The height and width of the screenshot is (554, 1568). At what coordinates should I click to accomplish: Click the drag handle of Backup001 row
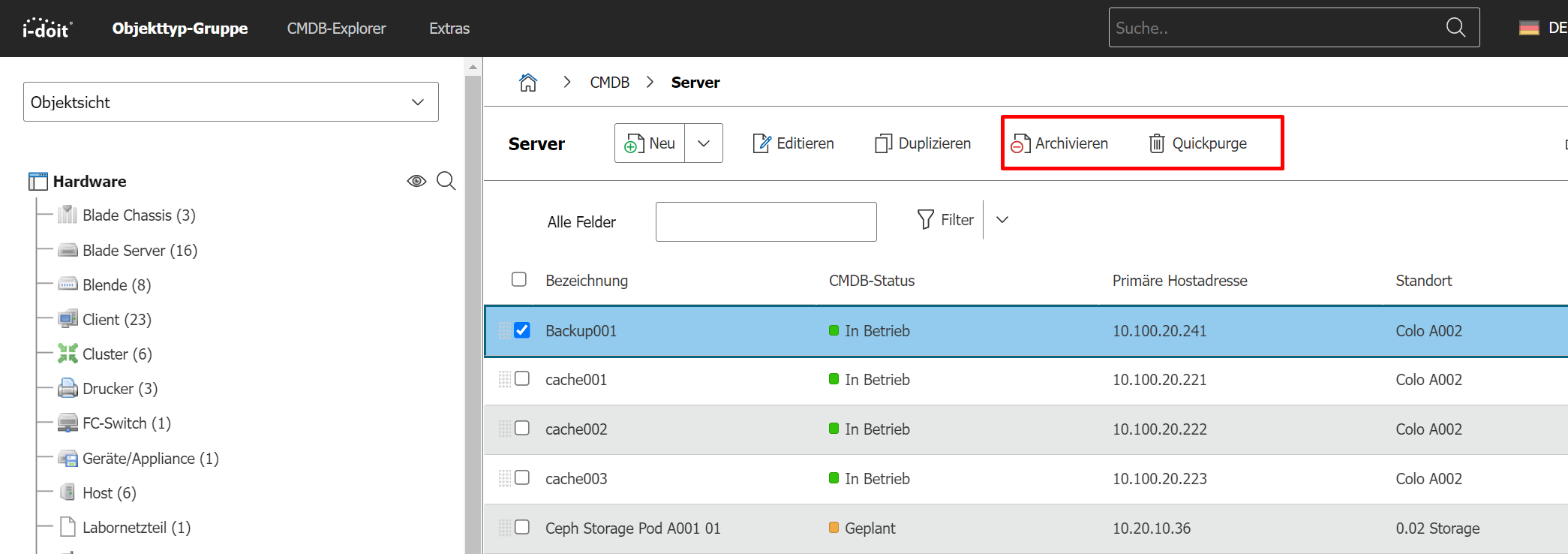(504, 330)
